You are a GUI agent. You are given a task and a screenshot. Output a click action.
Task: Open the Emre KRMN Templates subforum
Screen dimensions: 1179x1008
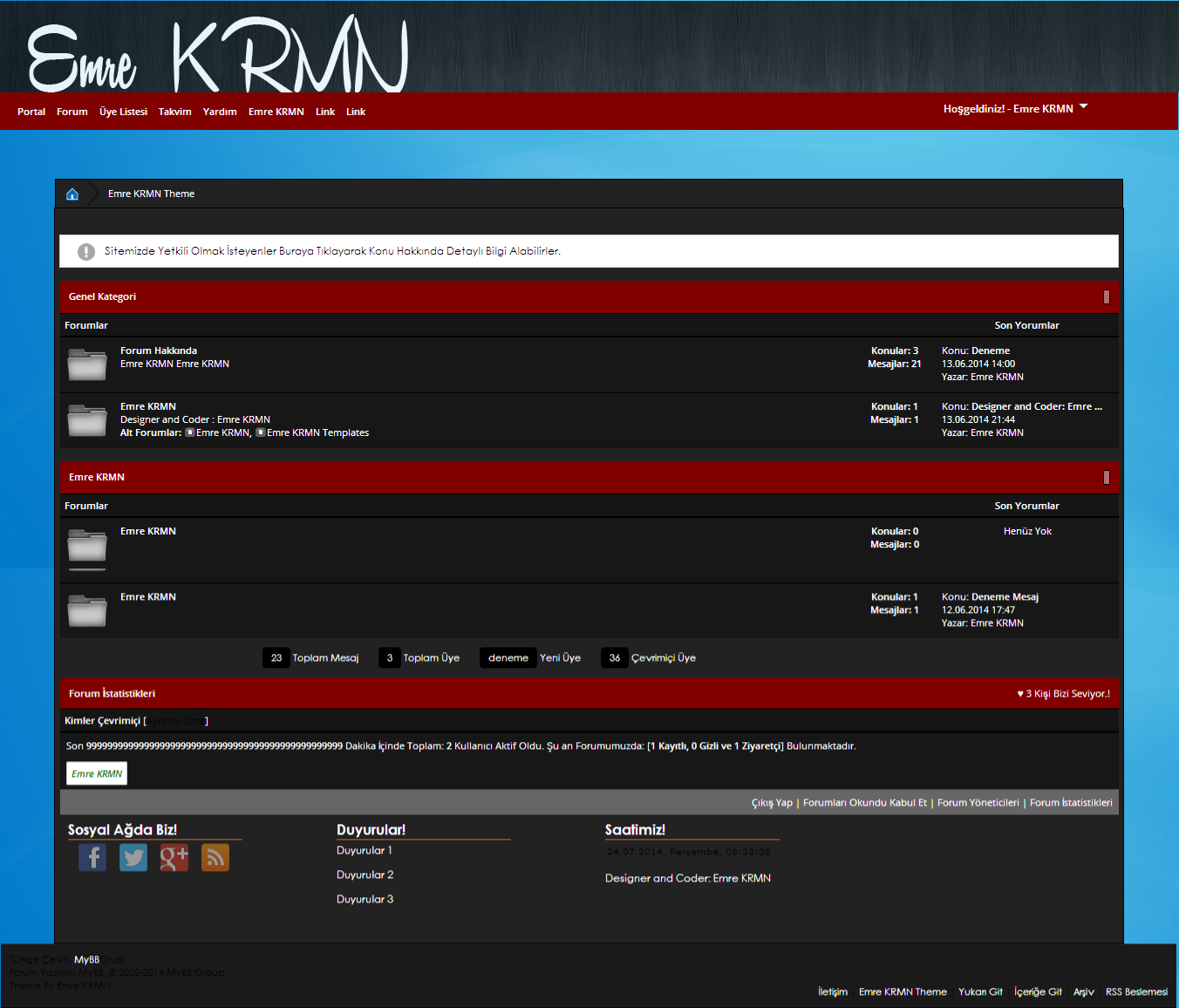point(317,432)
